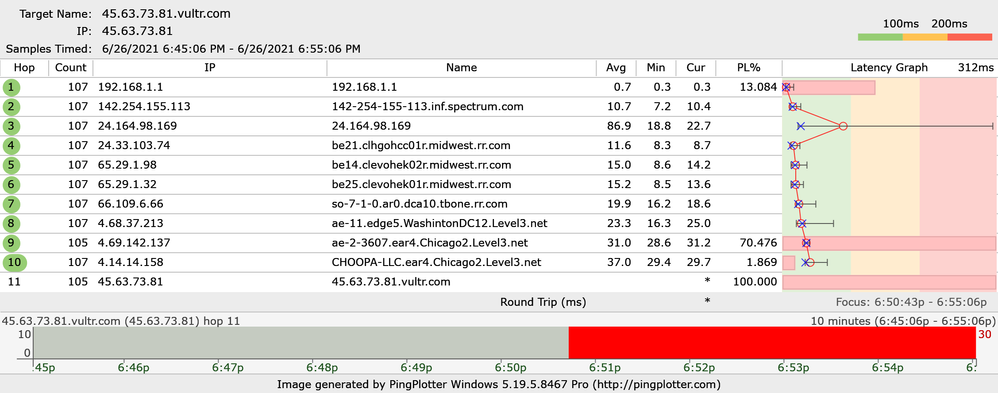
Task: Select the gray region of timeline graph
Action: (300, 343)
